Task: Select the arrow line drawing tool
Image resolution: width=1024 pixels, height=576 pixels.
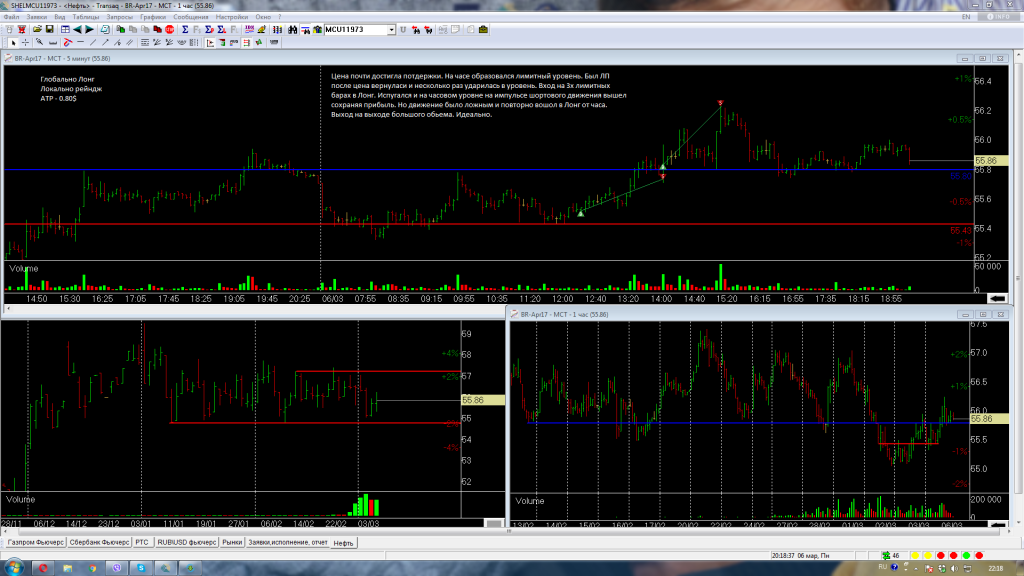Action: [x=105, y=42]
